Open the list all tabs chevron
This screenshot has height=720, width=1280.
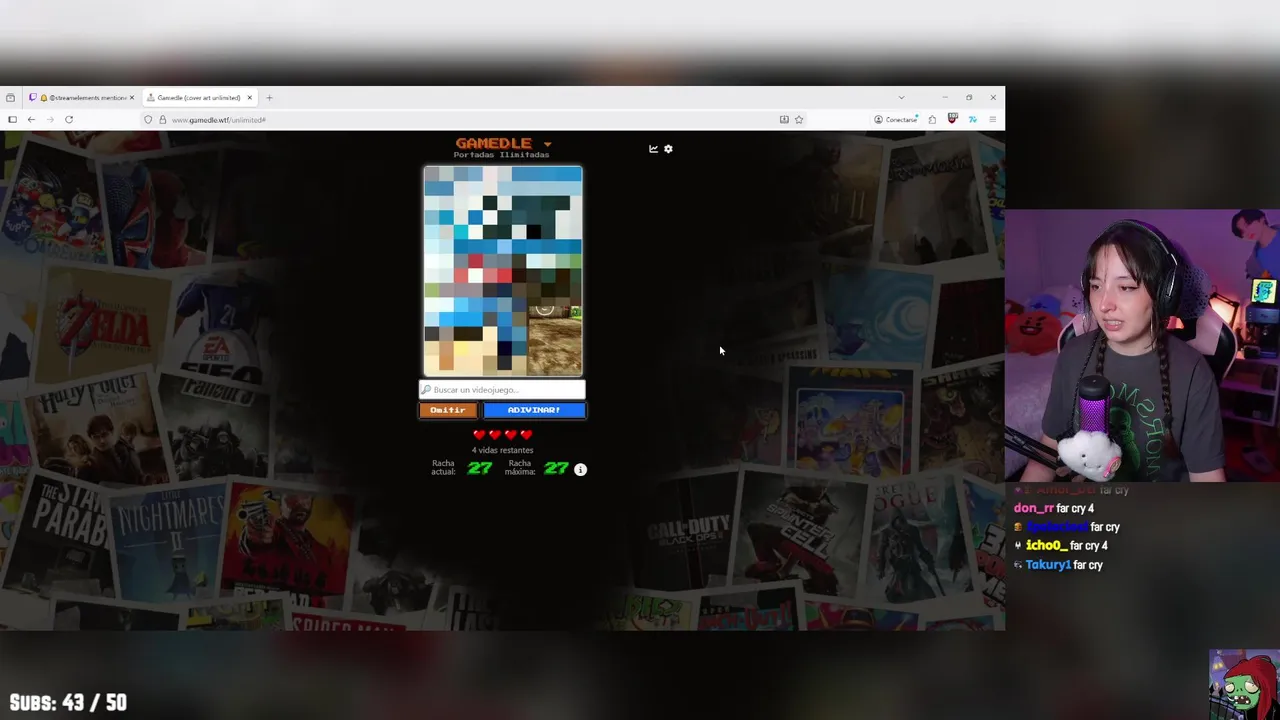pos(901,98)
